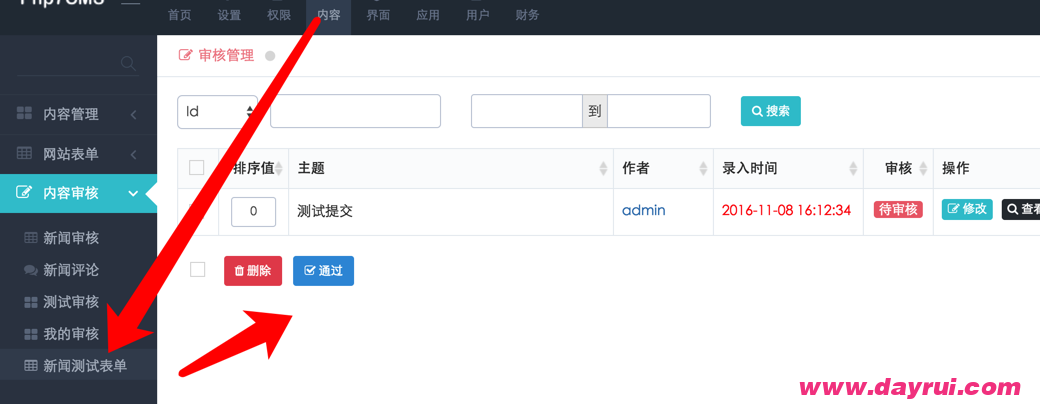Image resolution: width=1040 pixels, height=404 pixels.
Task: Sort by the 主题 column arrows
Action: (604, 168)
